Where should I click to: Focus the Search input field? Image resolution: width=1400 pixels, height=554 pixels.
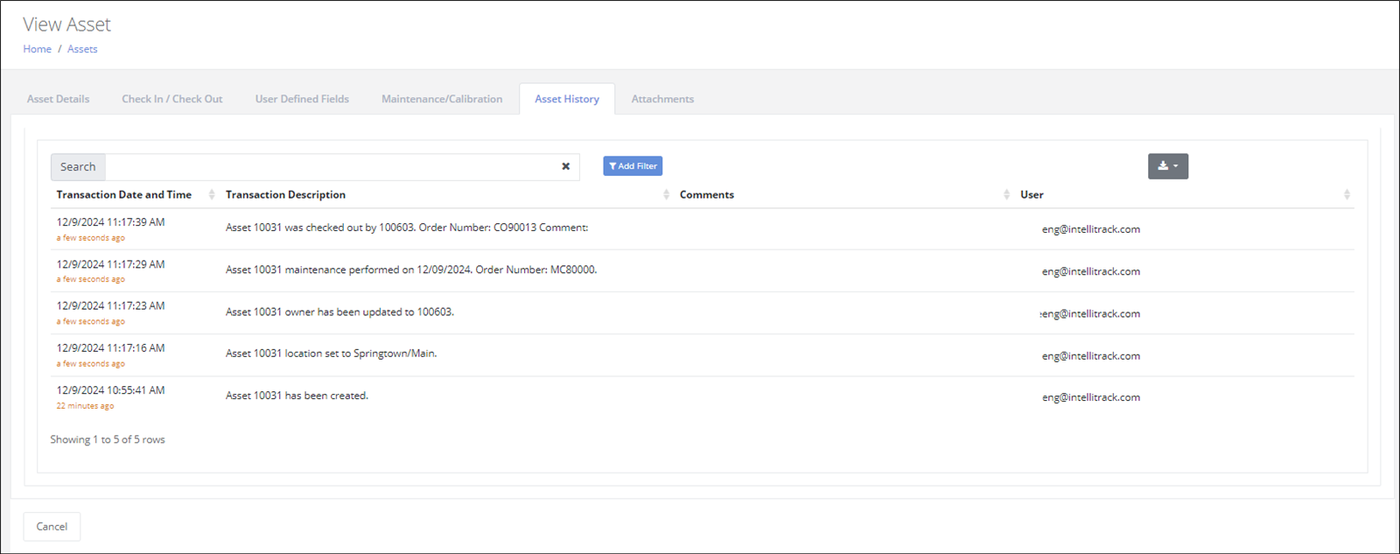point(342,167)
